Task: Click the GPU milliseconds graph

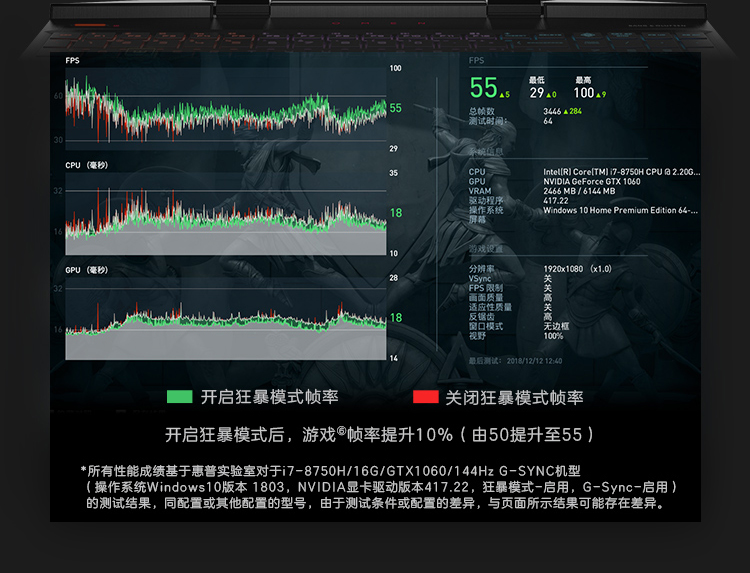Action: [x=226, y=318]
